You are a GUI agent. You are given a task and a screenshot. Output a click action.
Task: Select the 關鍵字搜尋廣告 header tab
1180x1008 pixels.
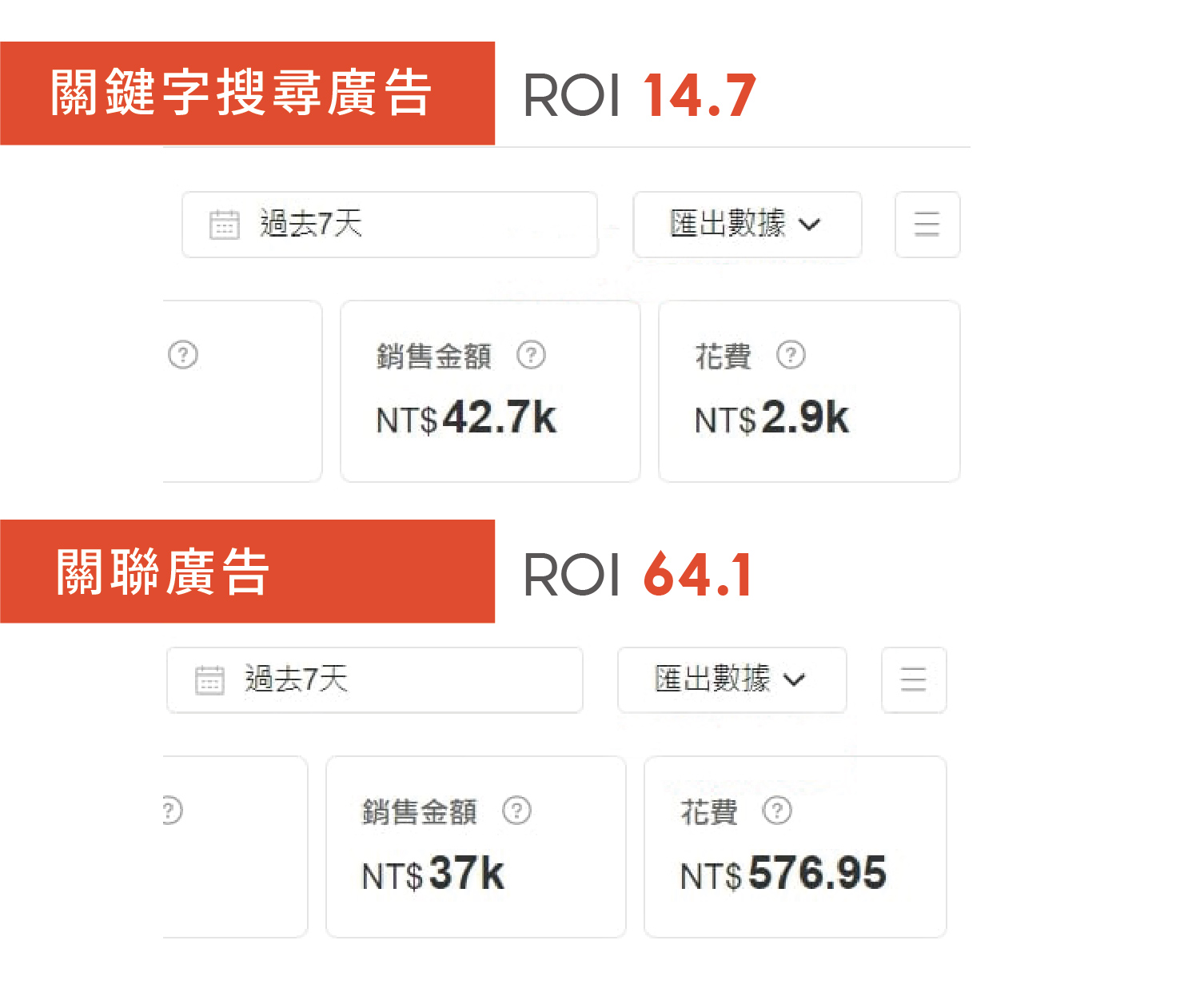point(247,94)
